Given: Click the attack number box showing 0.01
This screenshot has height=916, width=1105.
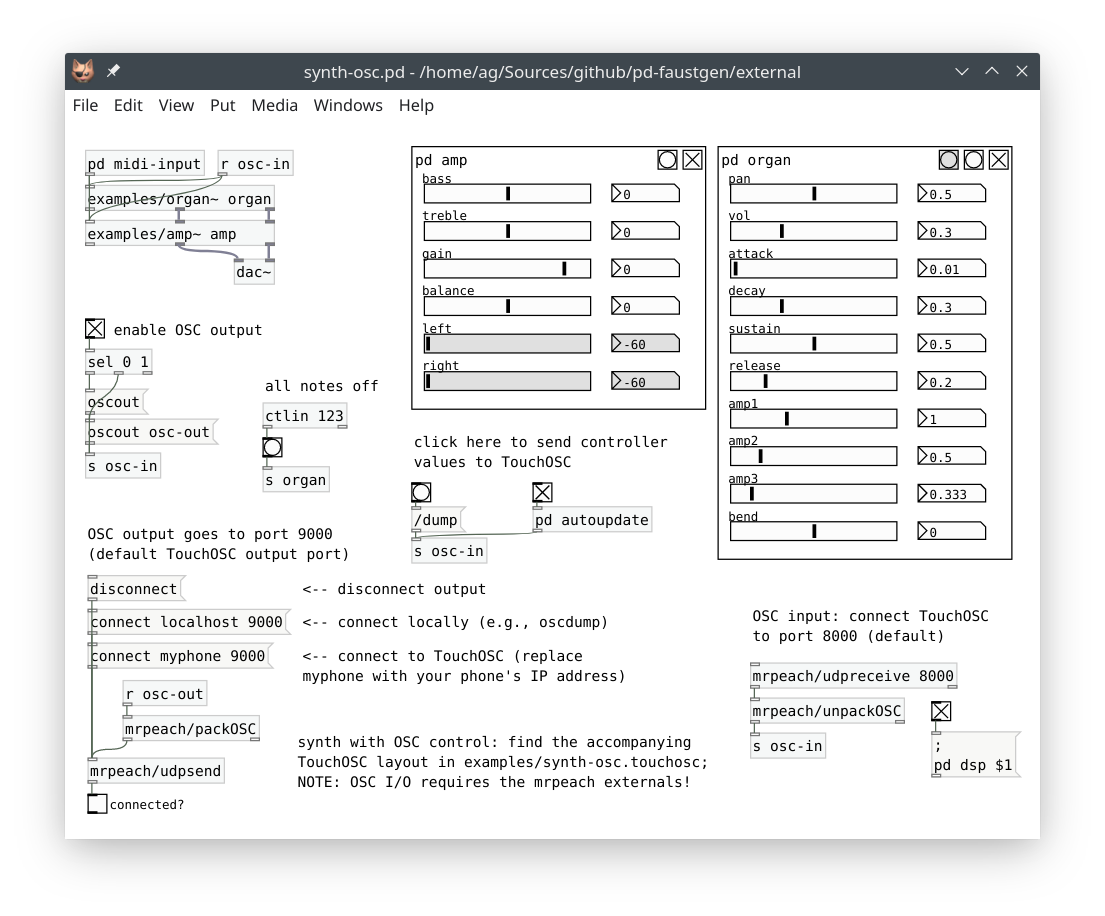Looking at the screenshot, I should 951,268.
